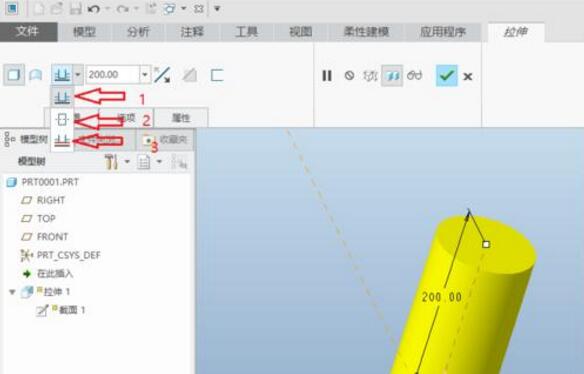Choose the symmetric depth option
This screenshot has width=584, height=374.
[x=62, y=120]
